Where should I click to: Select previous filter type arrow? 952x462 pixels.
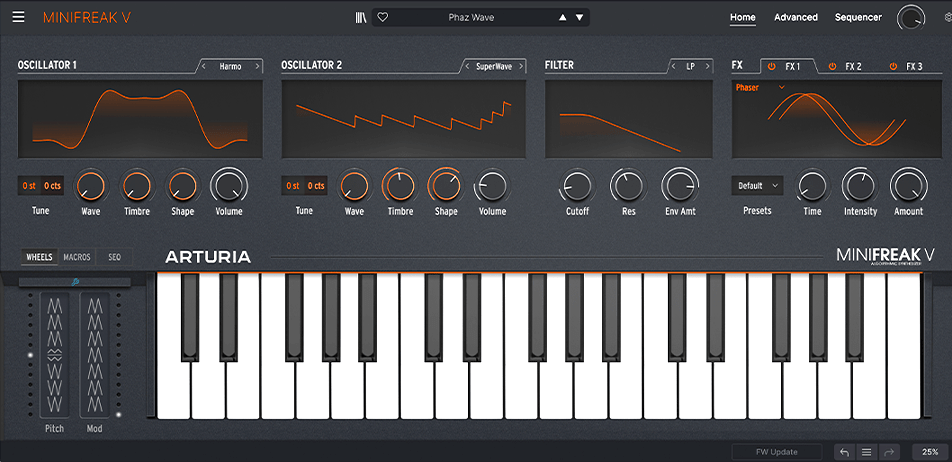[x=673, y=66]
